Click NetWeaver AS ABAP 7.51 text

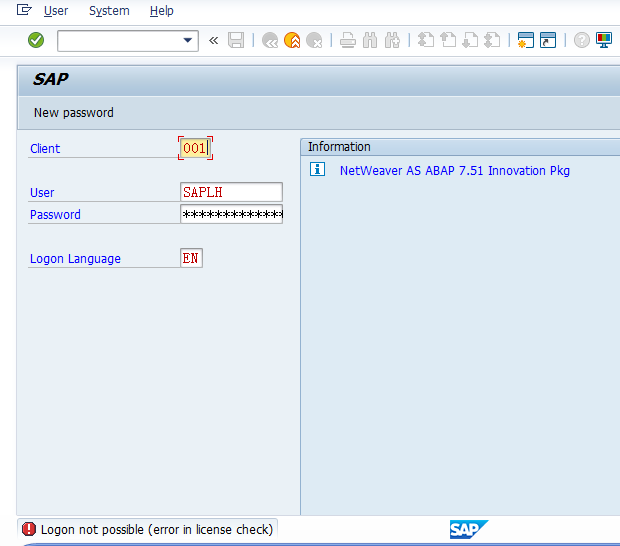(455, 171)
